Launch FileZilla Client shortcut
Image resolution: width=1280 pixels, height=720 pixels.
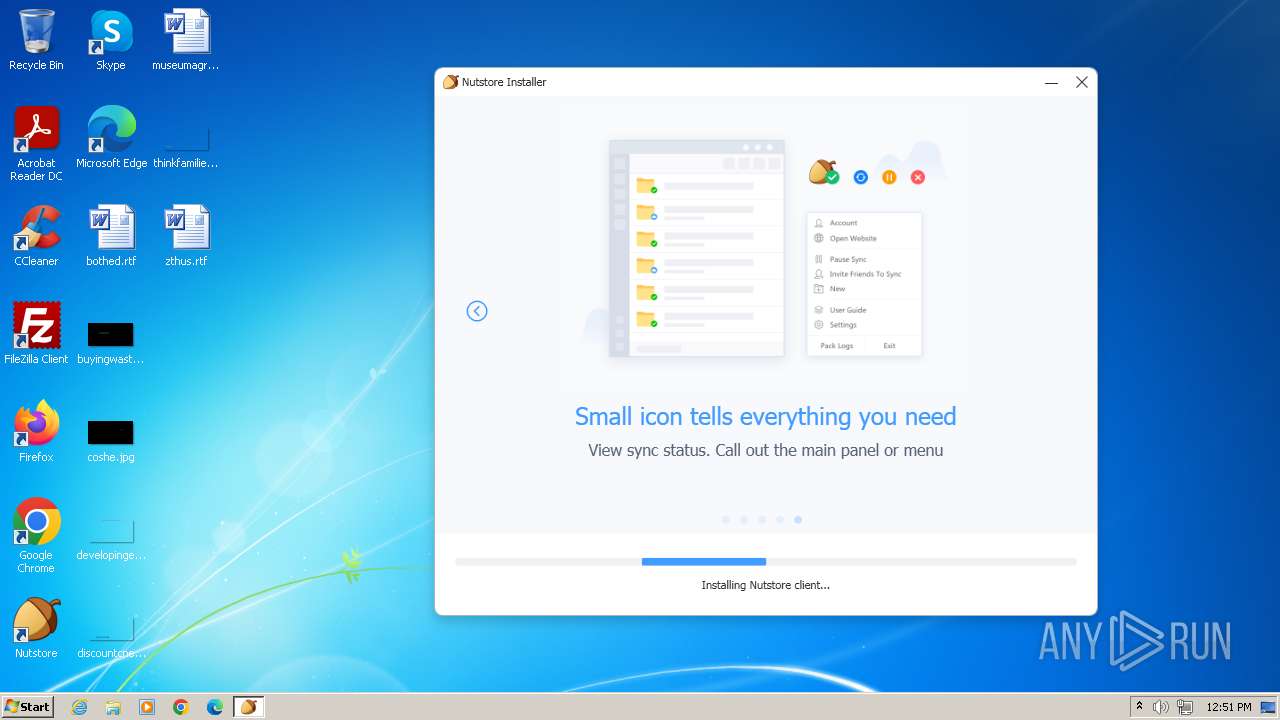(36, 334)
